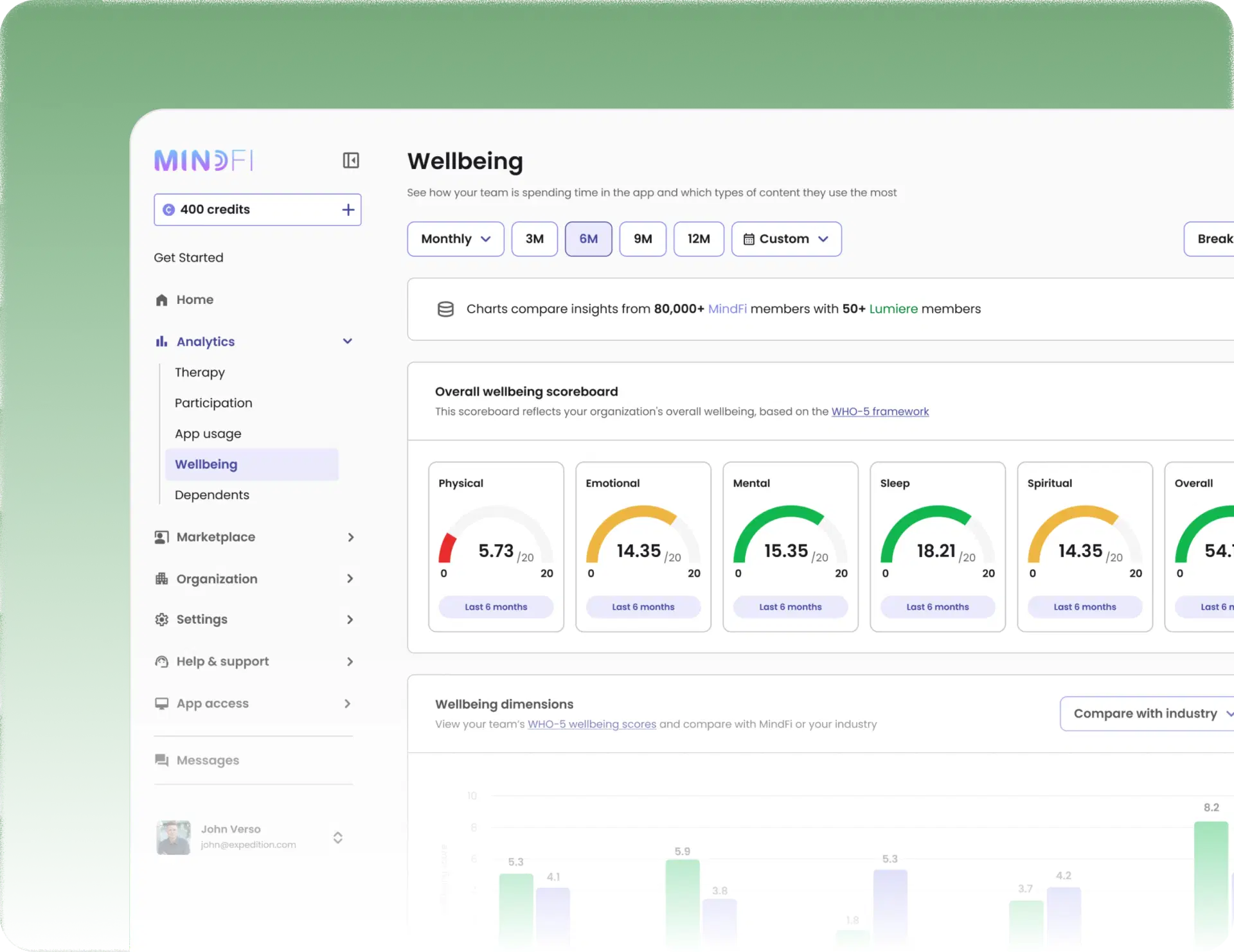Click the Home house icon
This screenshot has height=952, width=1234.
point(161,300)
